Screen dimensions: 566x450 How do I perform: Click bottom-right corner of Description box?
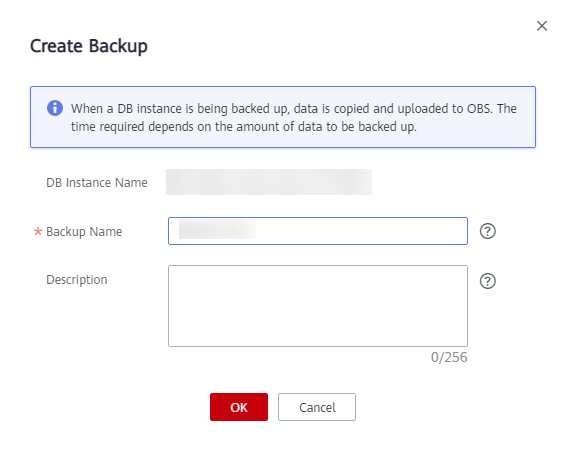[x=465, y=344]
